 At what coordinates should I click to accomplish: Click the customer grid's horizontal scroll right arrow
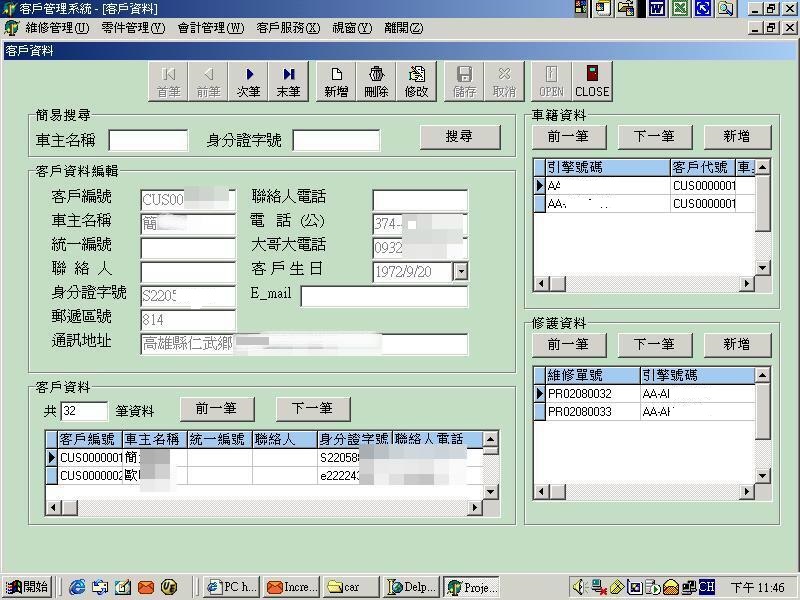[x=476, y=507]
